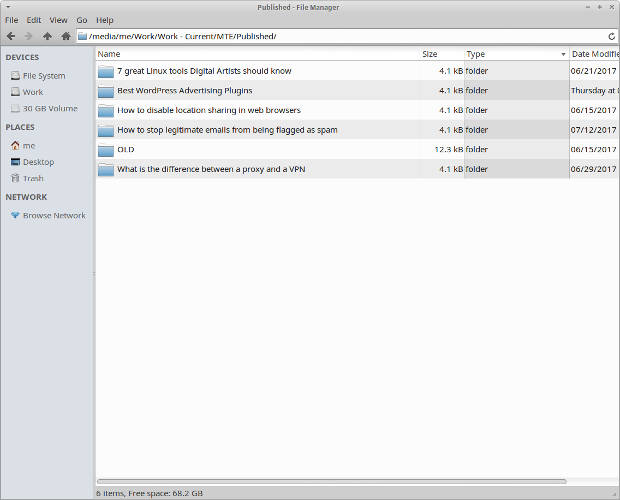Click the 06/29/2017 modified date
This screenshot has height=500, width=620.
(594, 169)
